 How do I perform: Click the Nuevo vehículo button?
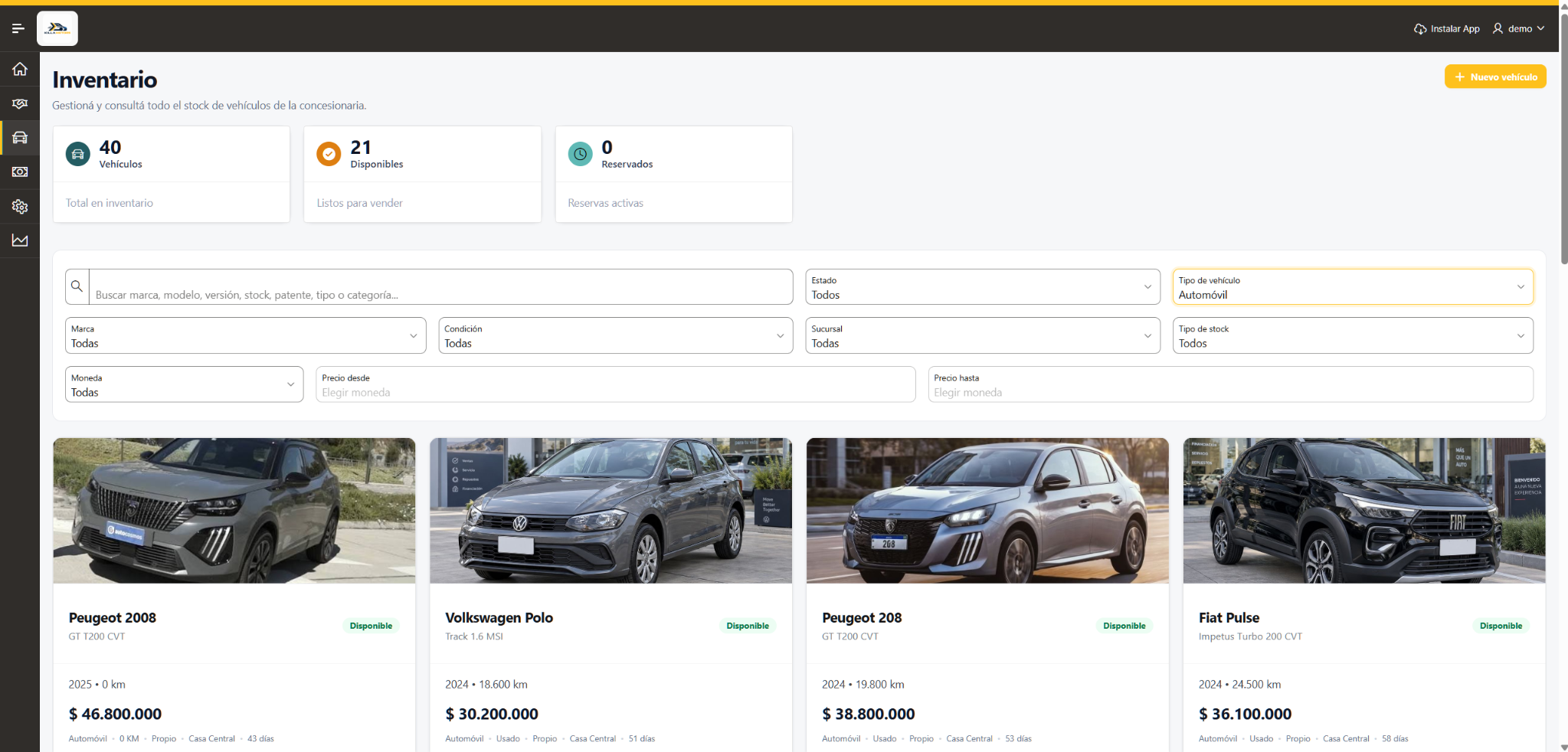tap(1495, 77)
